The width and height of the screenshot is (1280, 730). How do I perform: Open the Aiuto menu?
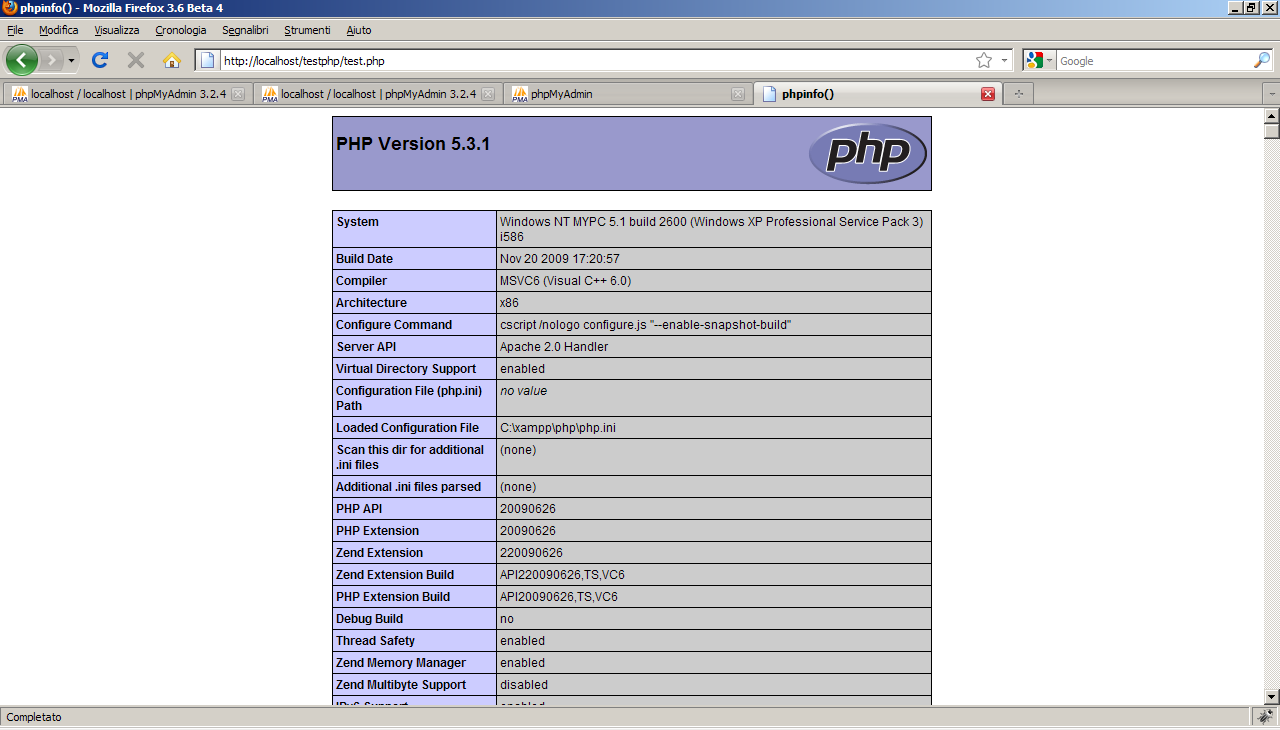pos(358,30)
